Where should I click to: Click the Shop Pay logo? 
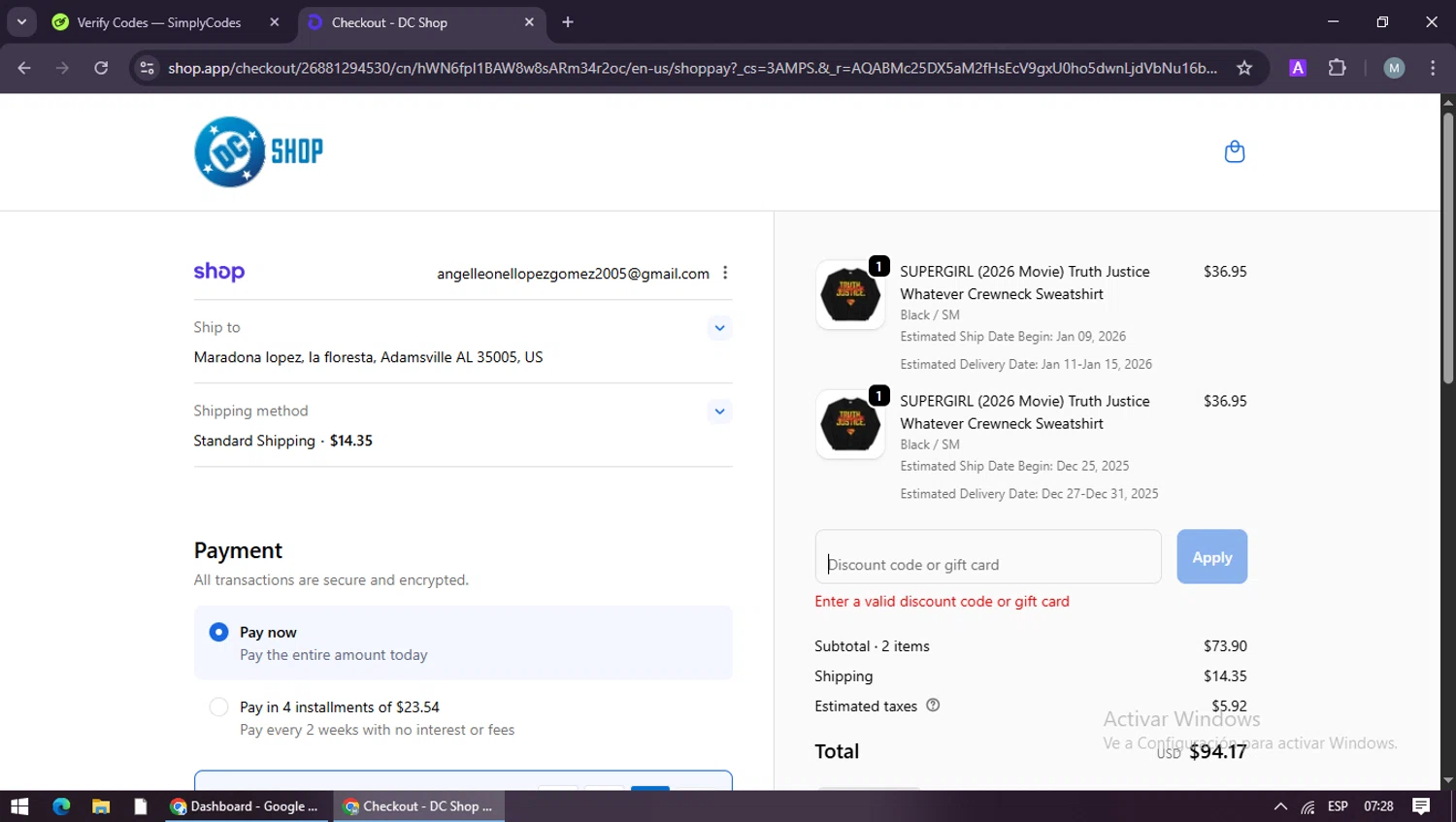click(219, 272)
